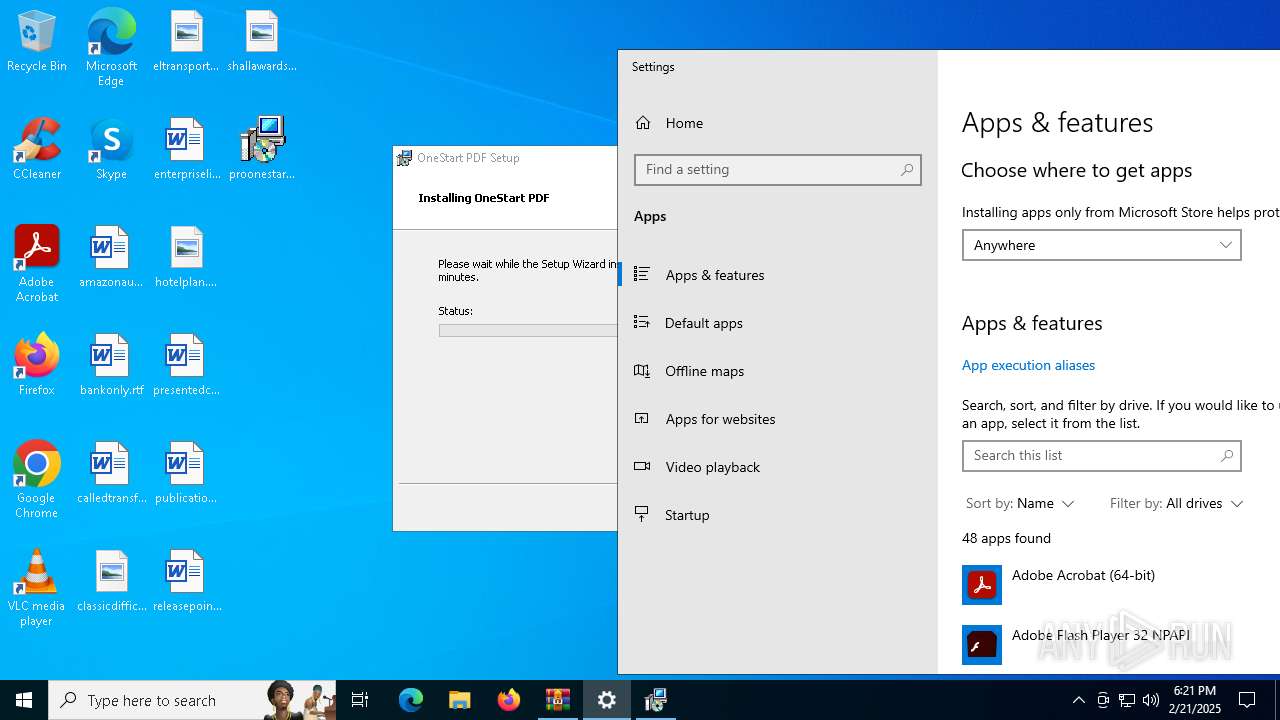1280x720 pixels.
Task: Open VLC media player desktop shortcut
Action: [37, 588]
